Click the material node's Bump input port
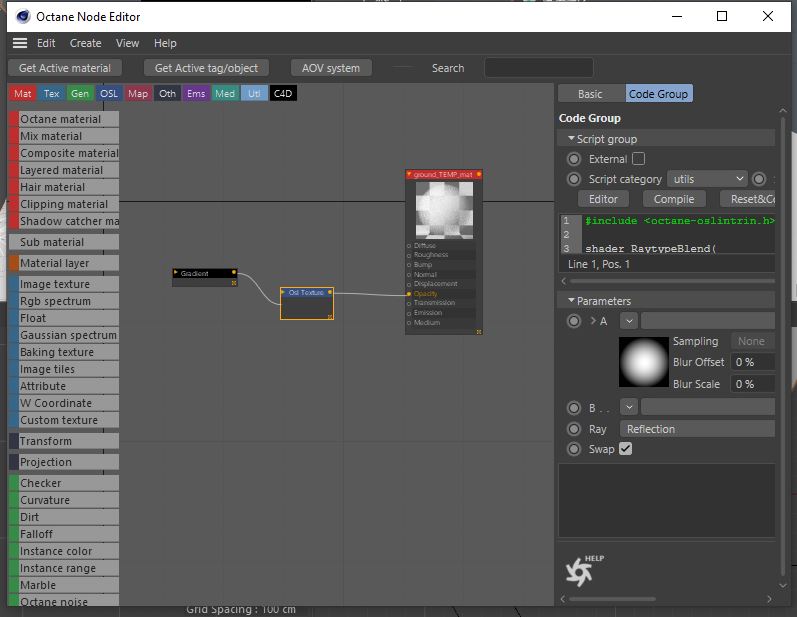The height and width of the screenshot is (617, 797). point(409,265)
